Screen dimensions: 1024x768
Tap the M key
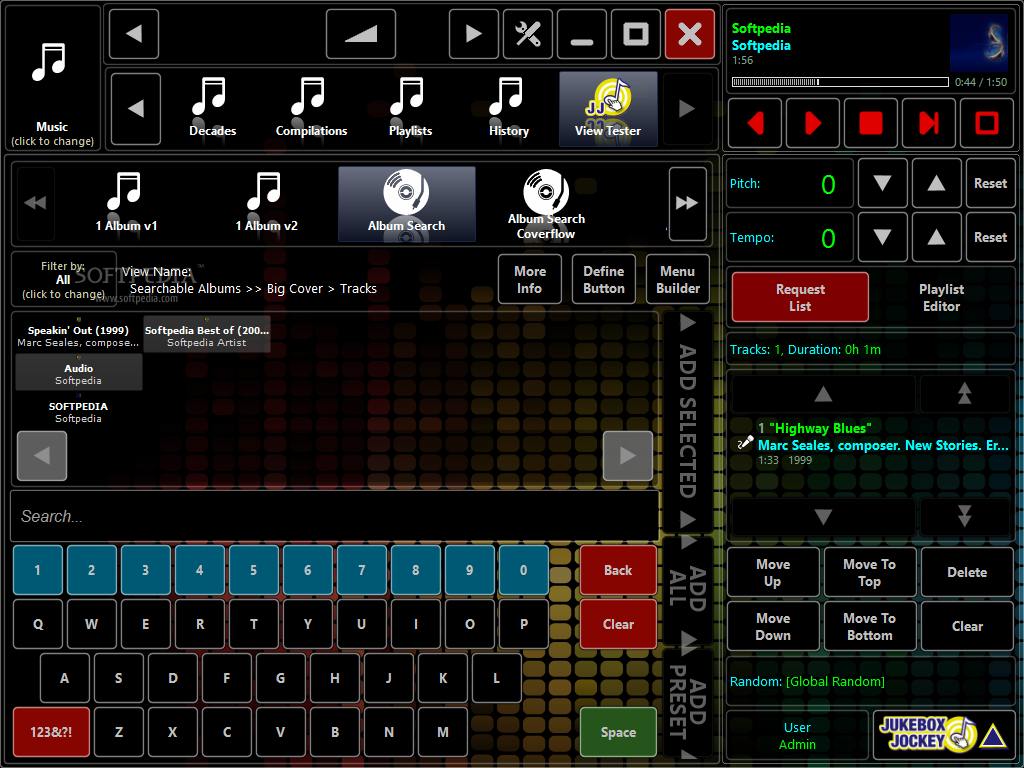click(x=443, y=732)
